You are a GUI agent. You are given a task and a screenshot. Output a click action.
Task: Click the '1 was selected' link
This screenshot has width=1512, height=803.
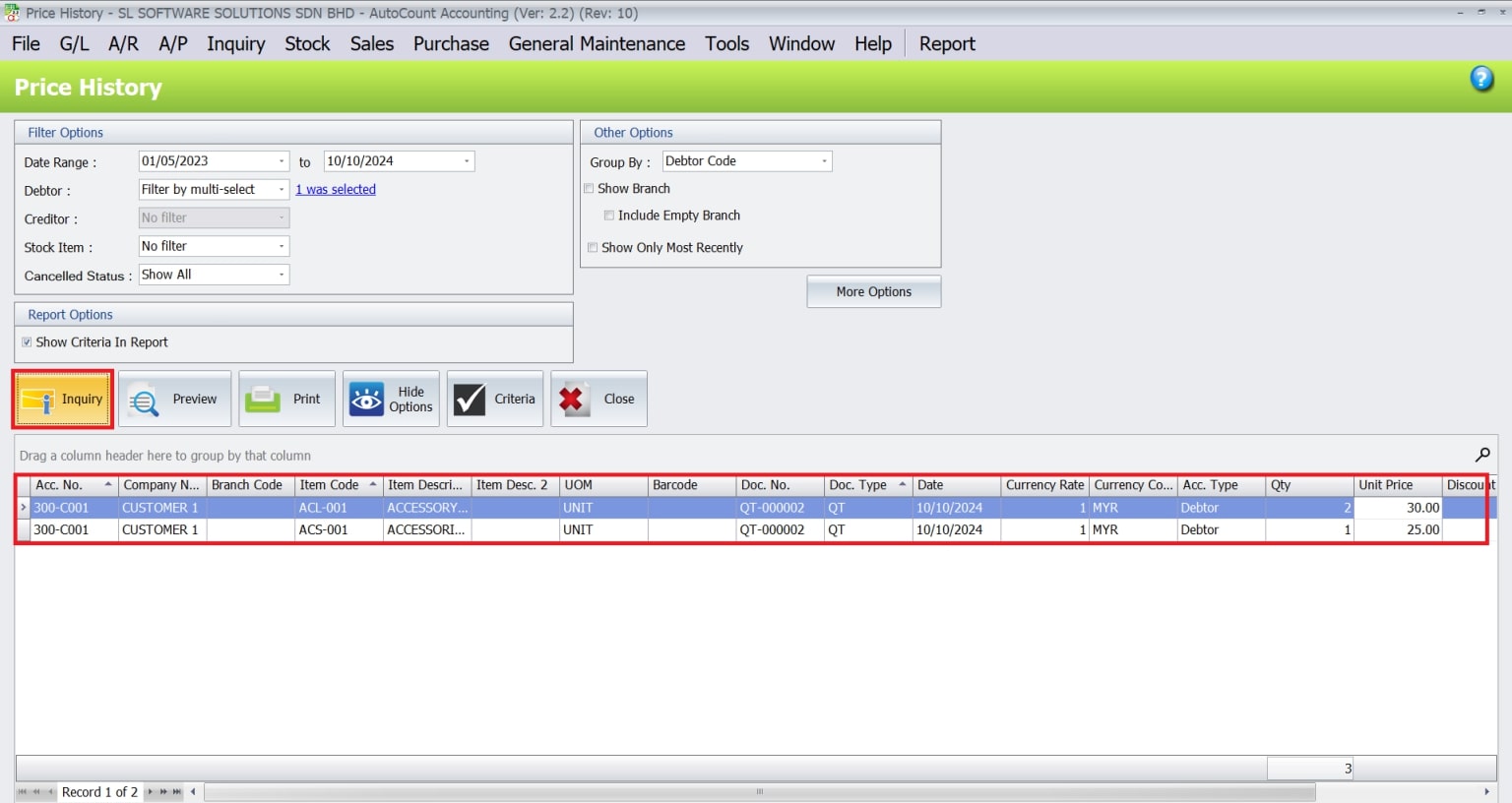tap(336, 190)
